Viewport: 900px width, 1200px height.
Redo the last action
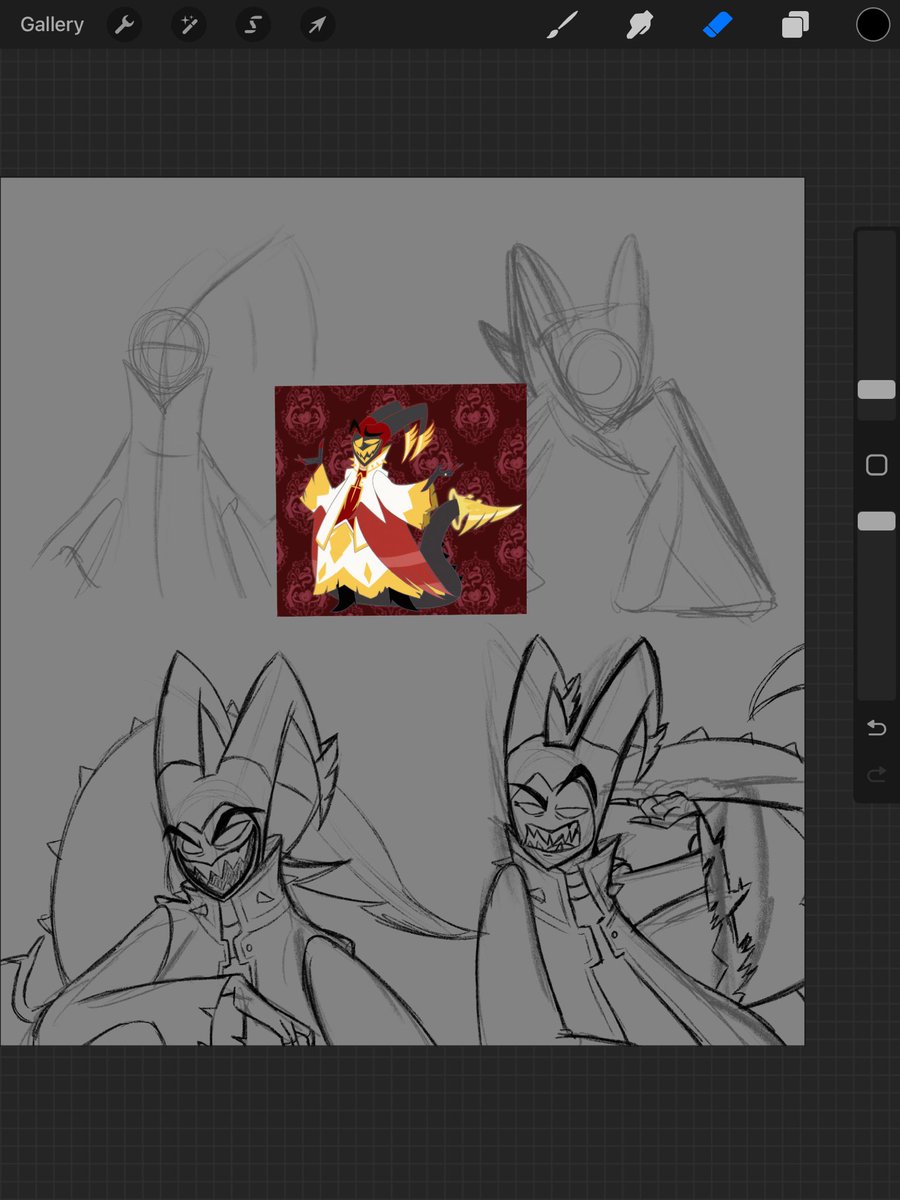(x=877, y=774)
